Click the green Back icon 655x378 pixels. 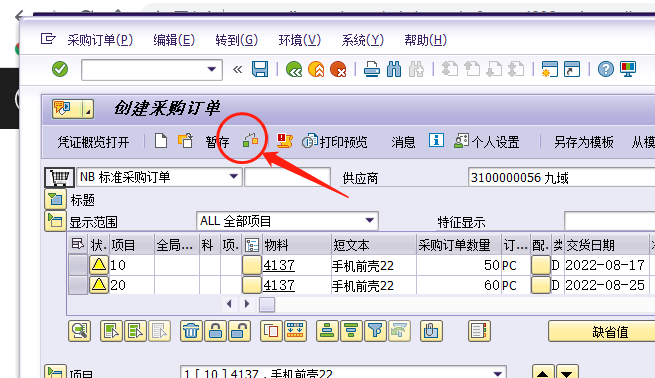point(294,69)
